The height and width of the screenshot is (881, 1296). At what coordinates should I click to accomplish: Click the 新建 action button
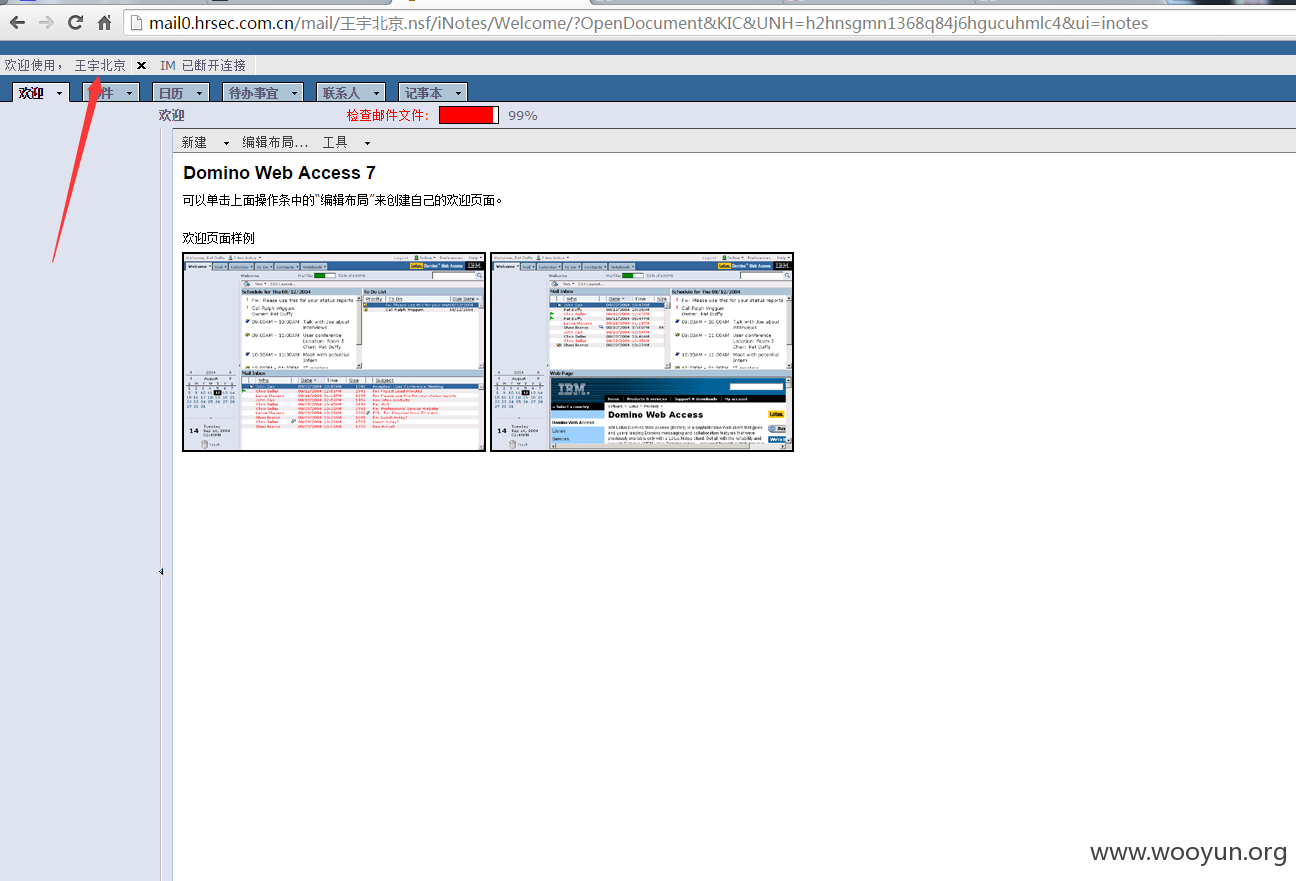[194, 143]
